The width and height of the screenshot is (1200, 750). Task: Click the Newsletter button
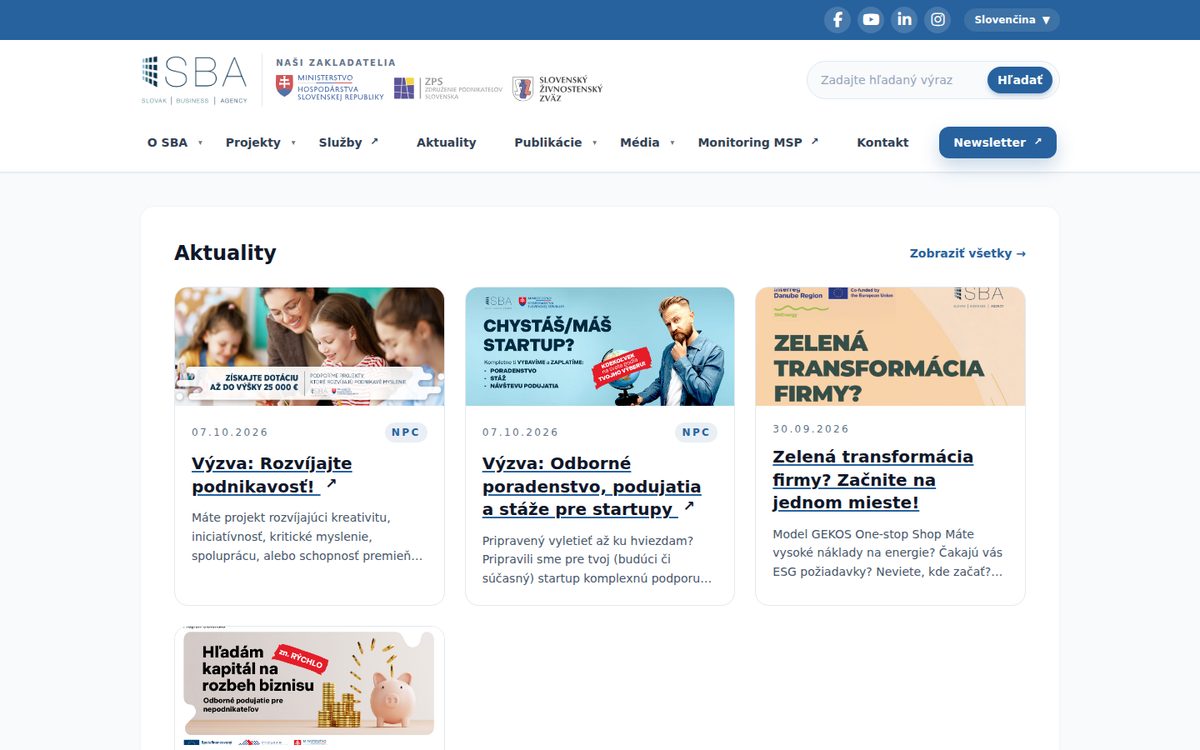click(997, 142)
